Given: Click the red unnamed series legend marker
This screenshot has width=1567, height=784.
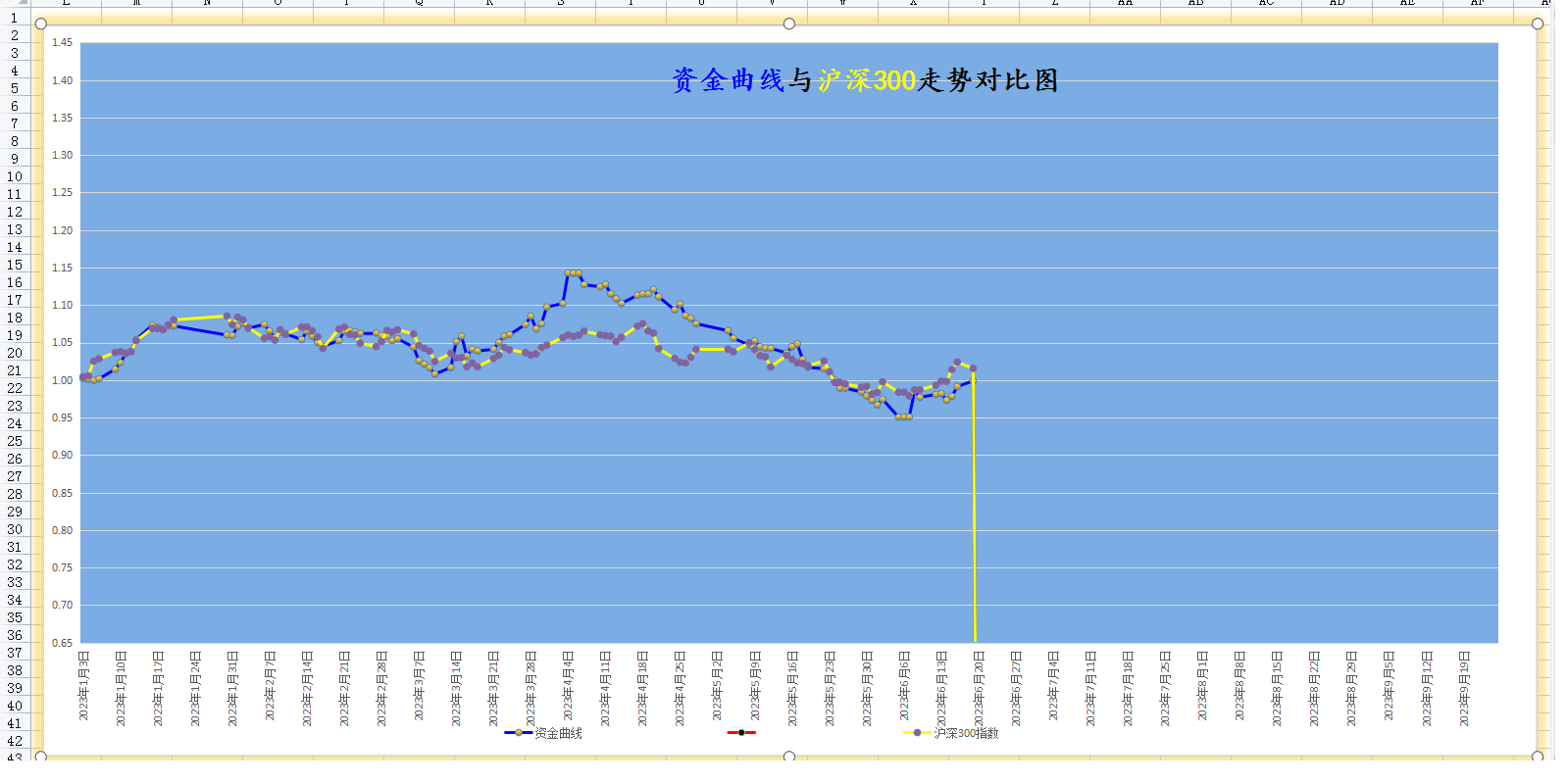Looking at the screenshot, I should pyautogui.click(x=741, y=732).
